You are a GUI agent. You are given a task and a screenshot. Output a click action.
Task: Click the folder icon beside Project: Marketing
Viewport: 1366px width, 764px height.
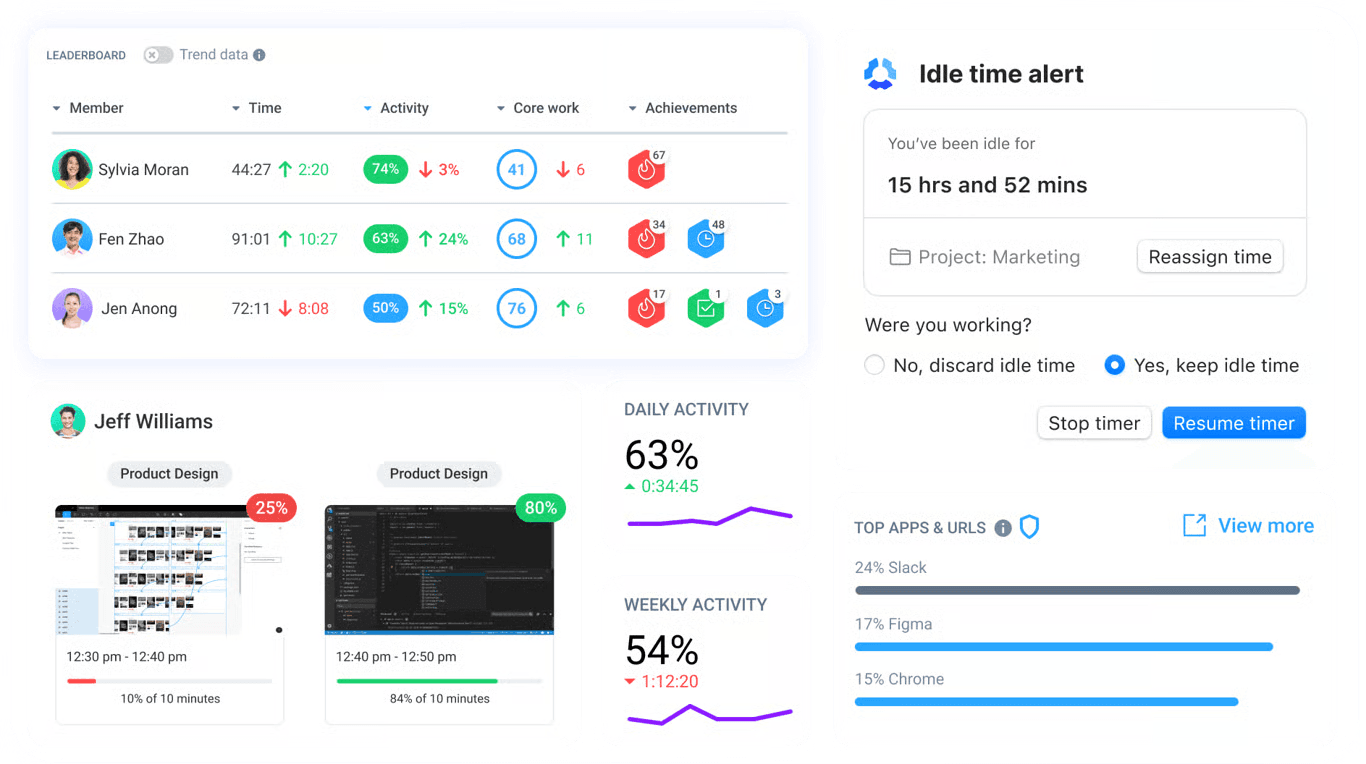tap(898, 257)
